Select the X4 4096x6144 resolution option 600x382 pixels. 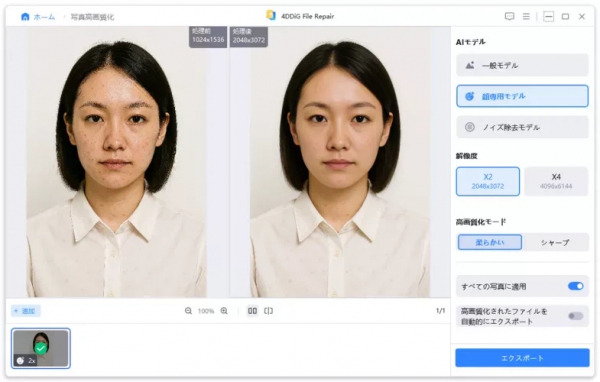click(x=556, y=181)
